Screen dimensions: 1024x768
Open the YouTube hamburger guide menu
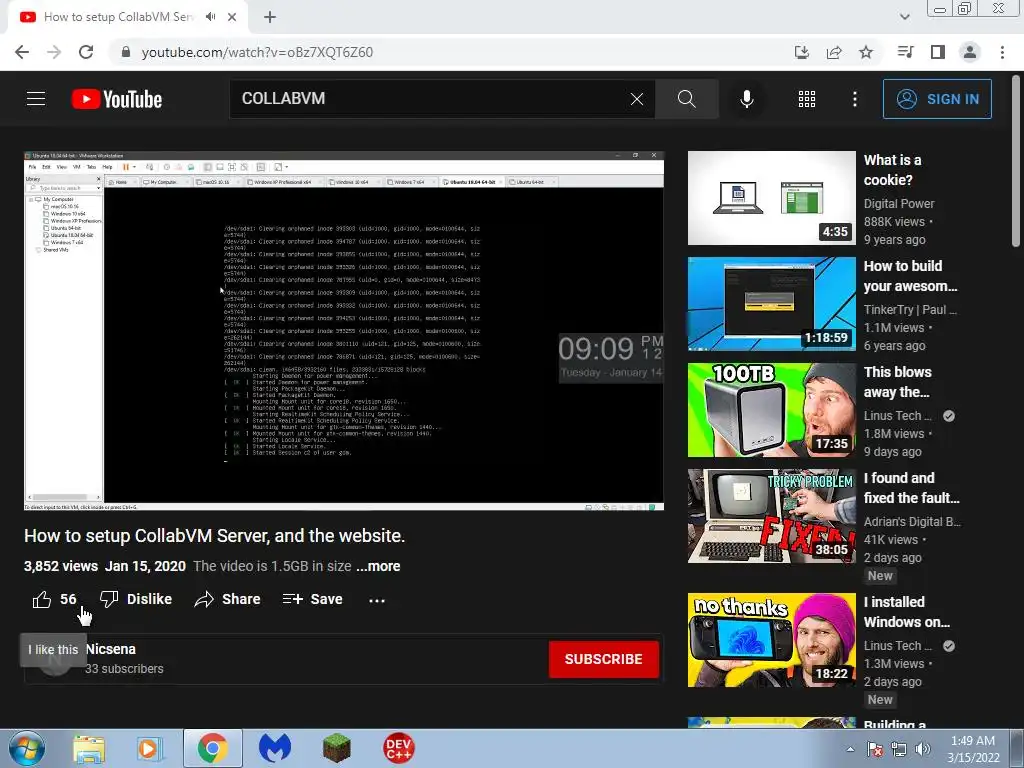pyautogui.click(x=36, y=99)
